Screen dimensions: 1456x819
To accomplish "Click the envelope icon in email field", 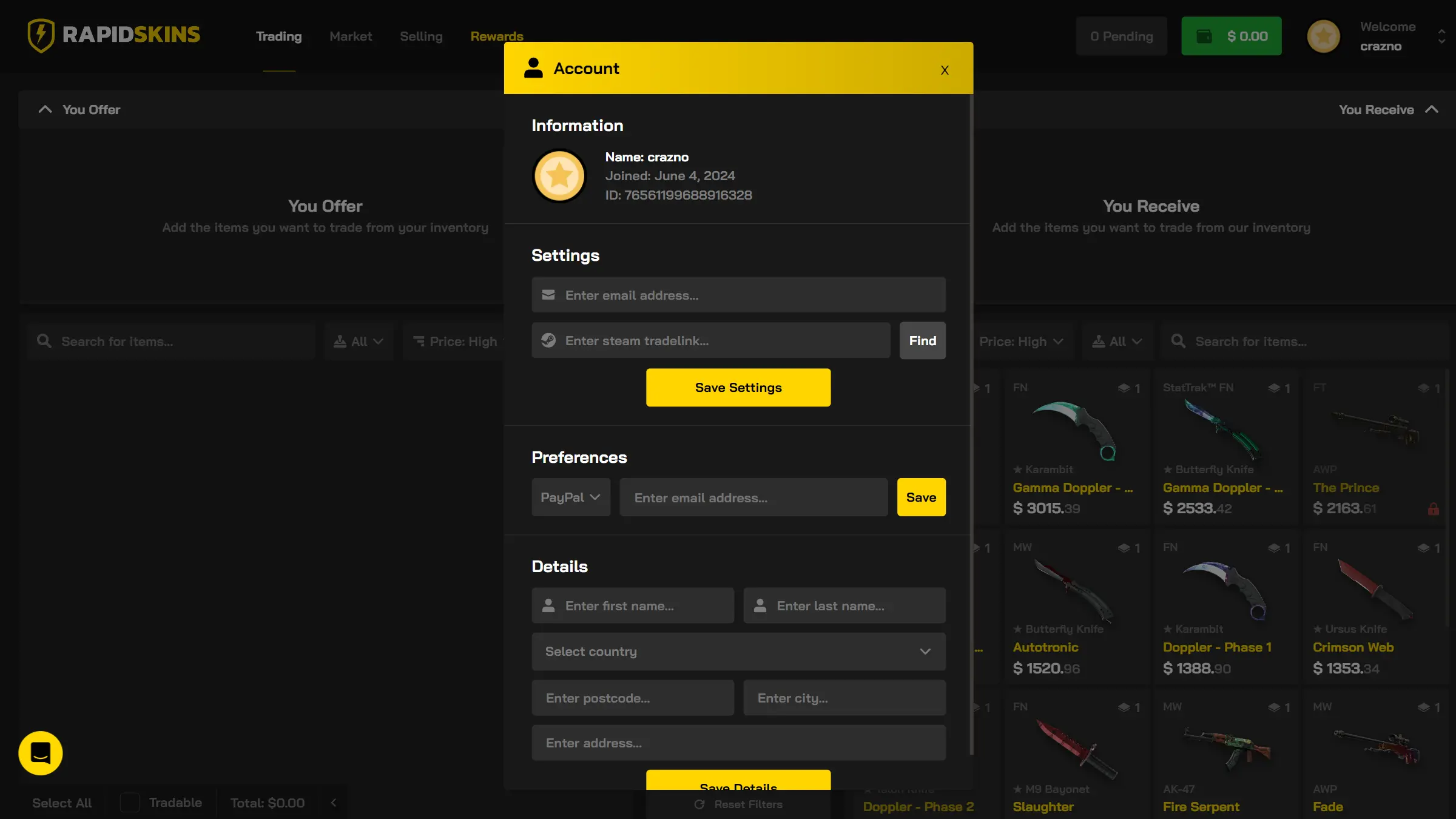I will point(548,295).
